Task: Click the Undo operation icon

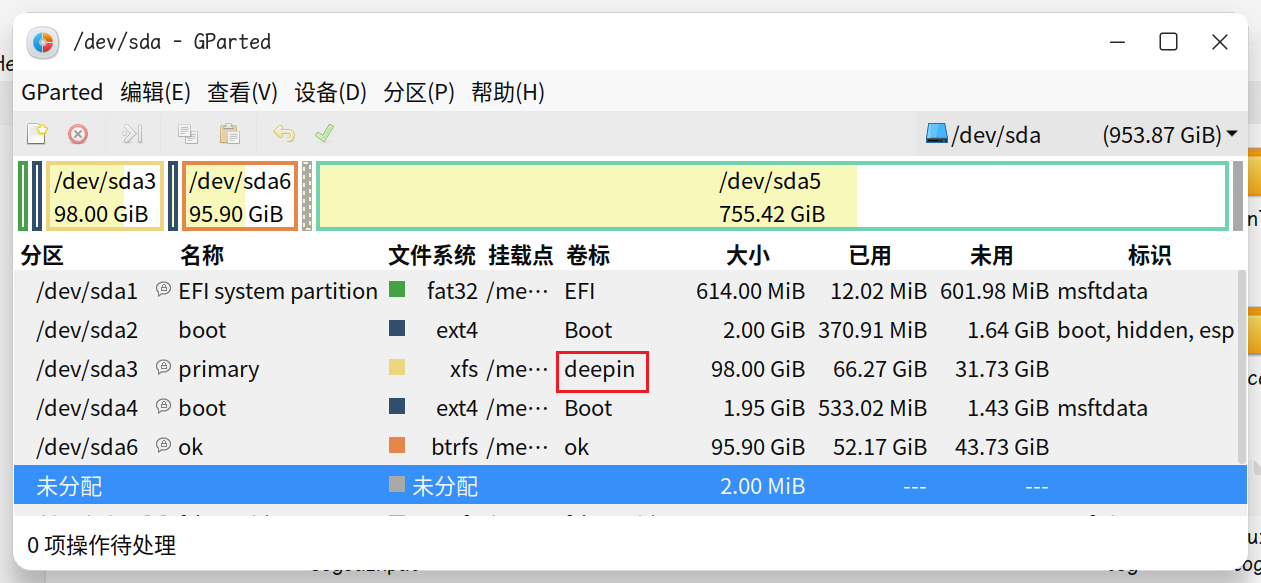Action: pos(284,133)
